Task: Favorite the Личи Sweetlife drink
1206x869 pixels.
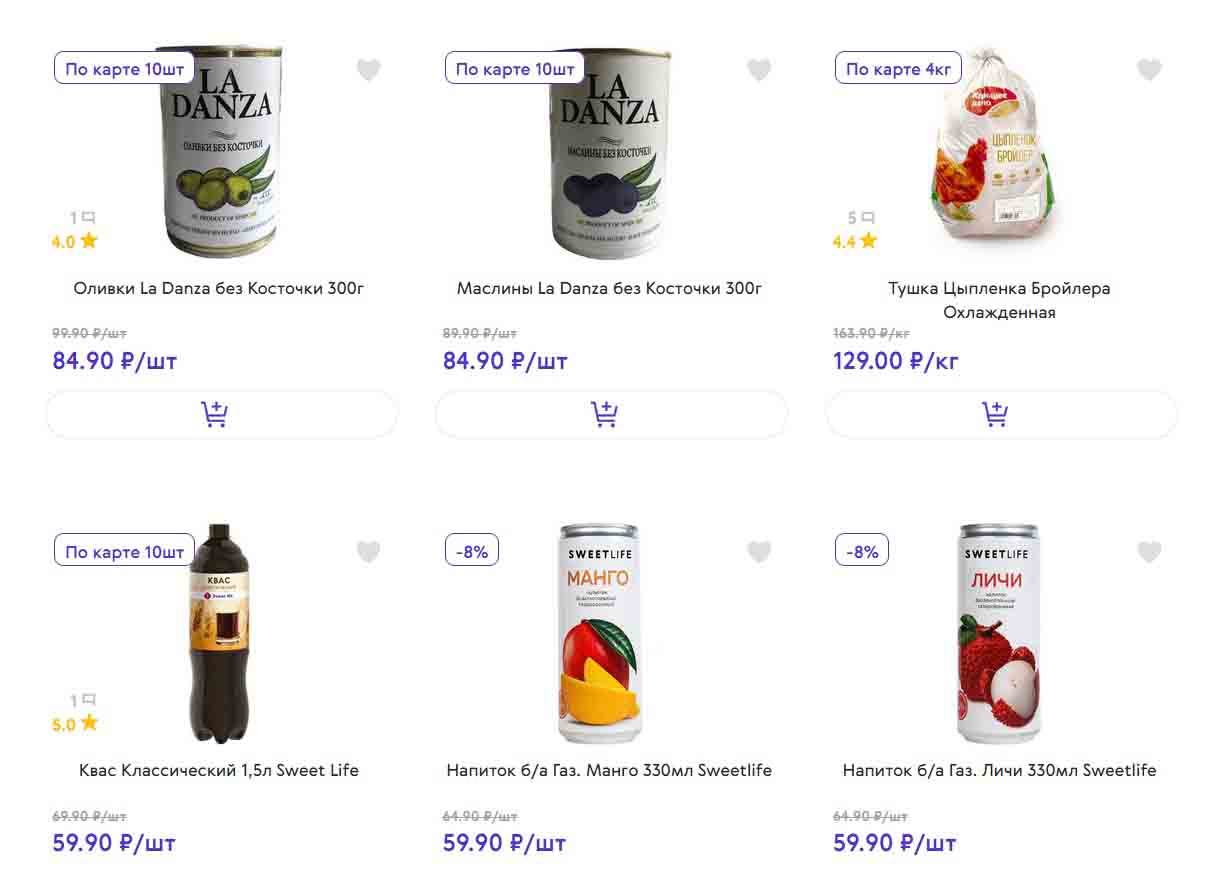Action: [1149, 552]
